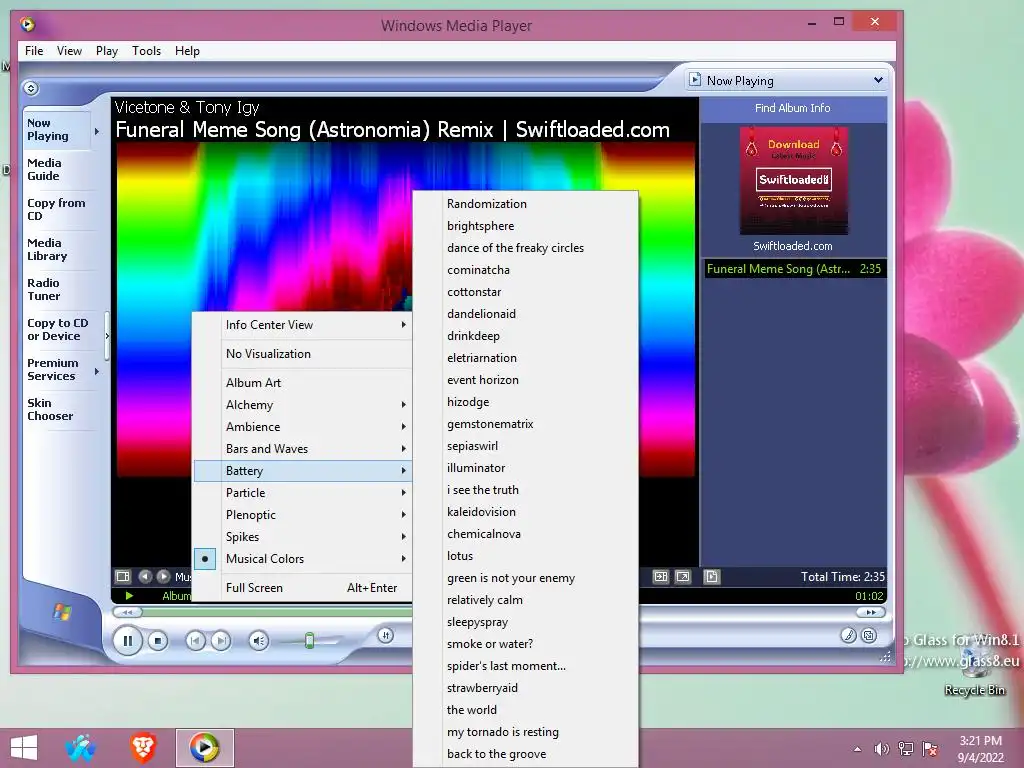This screenshot has width=1024, height=768.
Task: Select back to the groove
Action: point(526,754)
